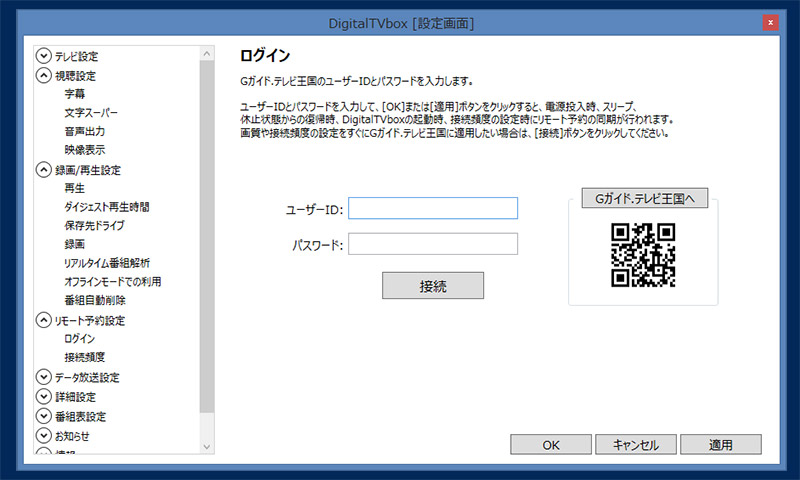This screenshot has height=480, width=800.
Task: Focus the パスワード text box
Action: (x=432, y=244)
